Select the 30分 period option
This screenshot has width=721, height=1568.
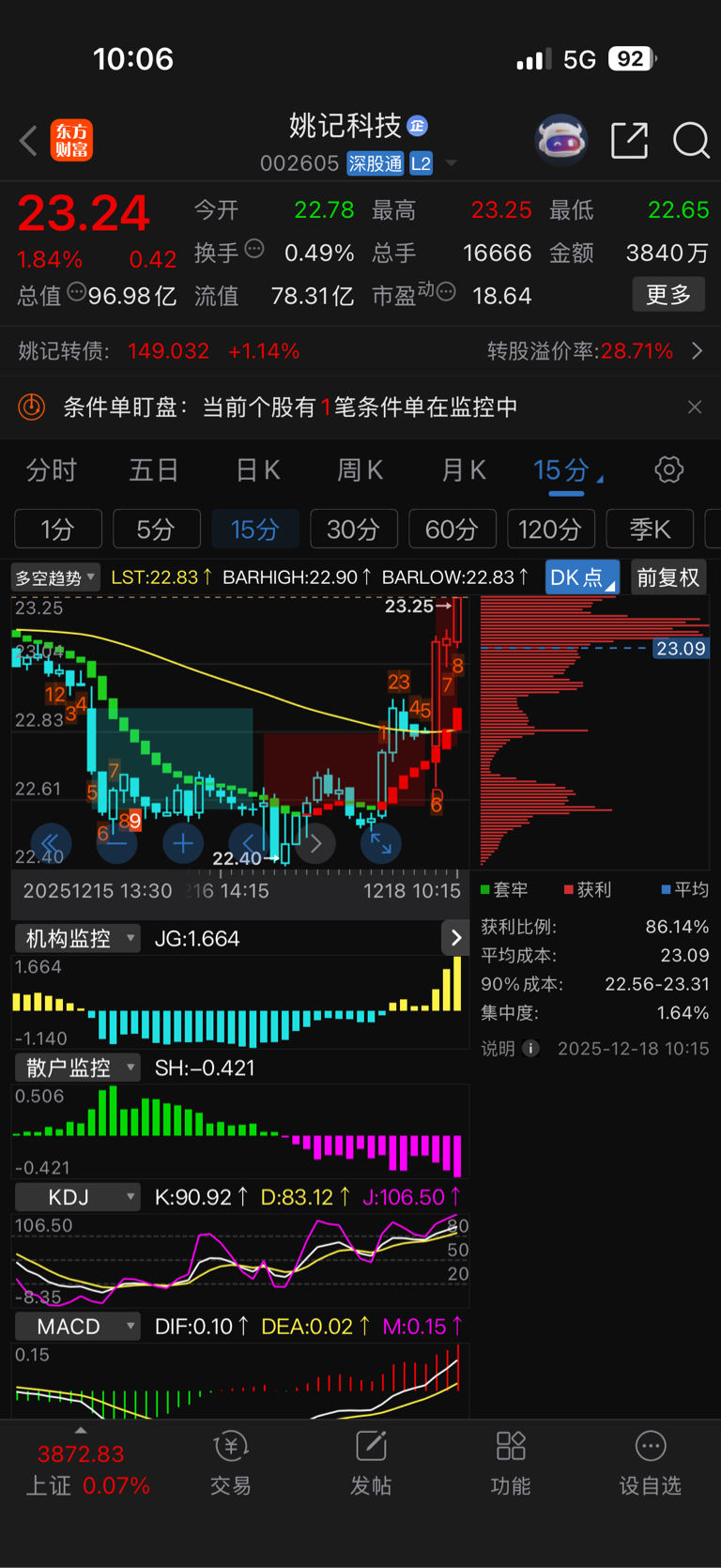[354, 529]
